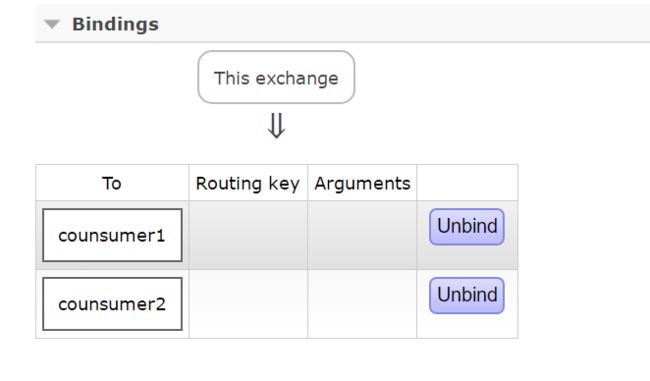This screenshot has width=650, height=381.
Task: Click the Bindings section title text
Action: (x=115, y=24)
